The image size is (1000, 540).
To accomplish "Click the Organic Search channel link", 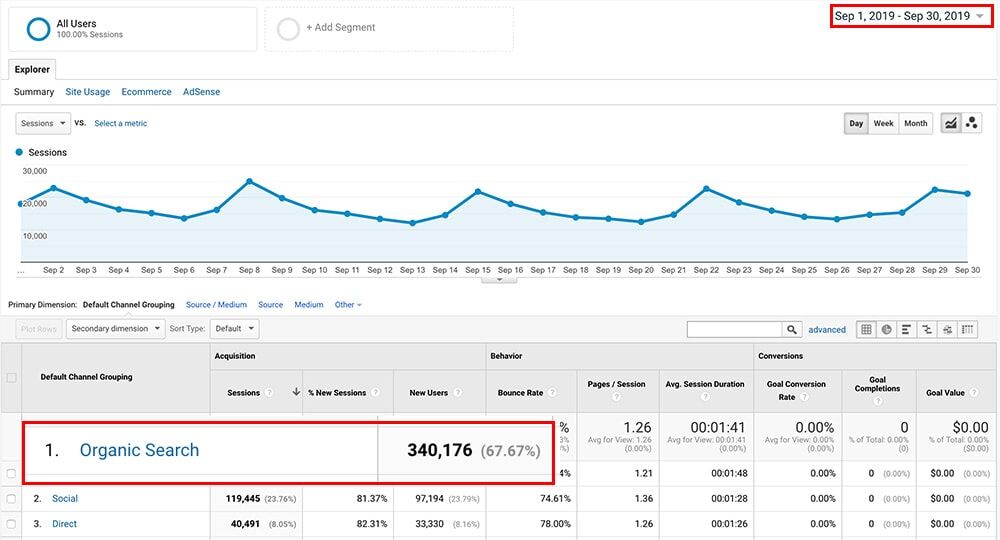I will [139, 450].
